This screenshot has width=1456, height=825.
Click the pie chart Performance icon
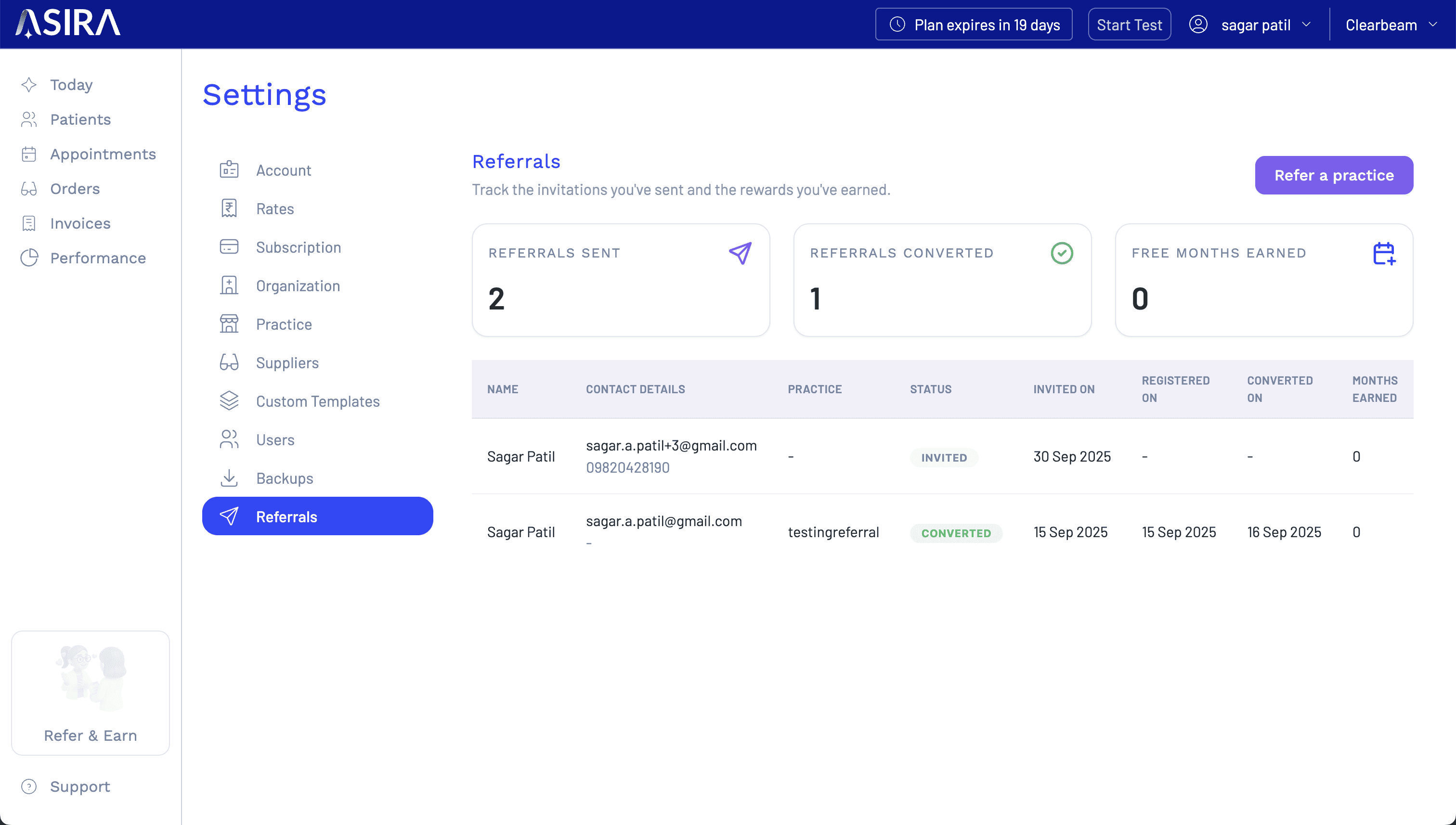coord(29,258)
